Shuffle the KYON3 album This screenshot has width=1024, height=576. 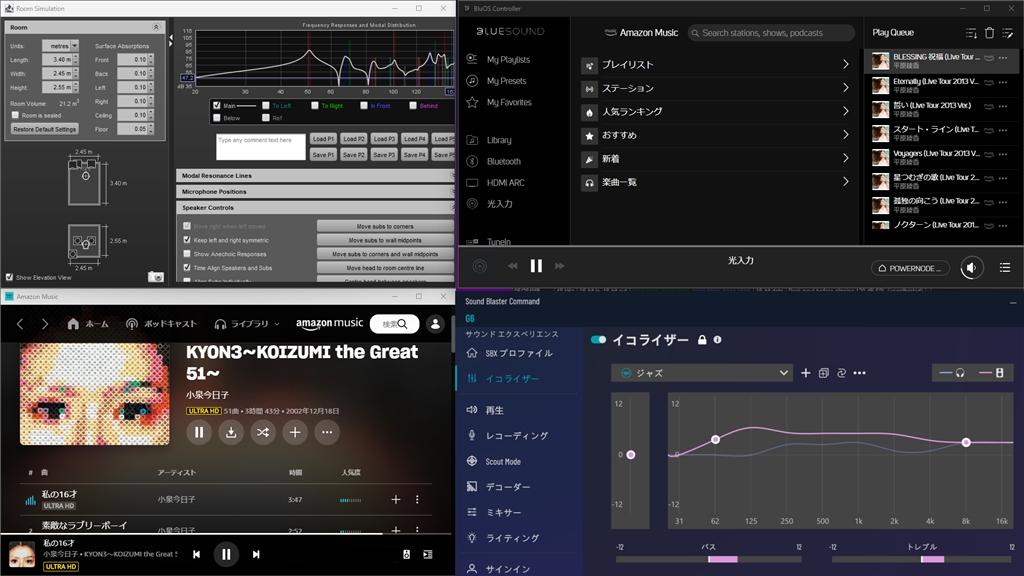263,432
